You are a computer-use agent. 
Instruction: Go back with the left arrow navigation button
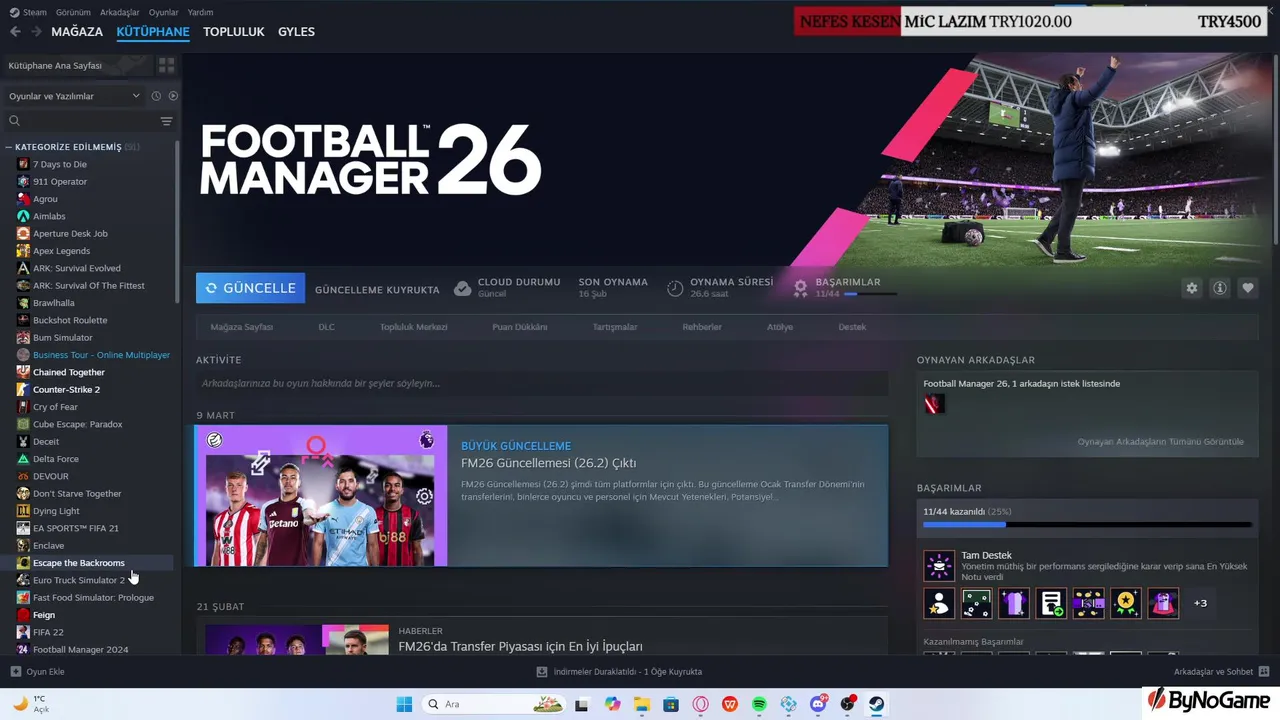coord(15,32)
